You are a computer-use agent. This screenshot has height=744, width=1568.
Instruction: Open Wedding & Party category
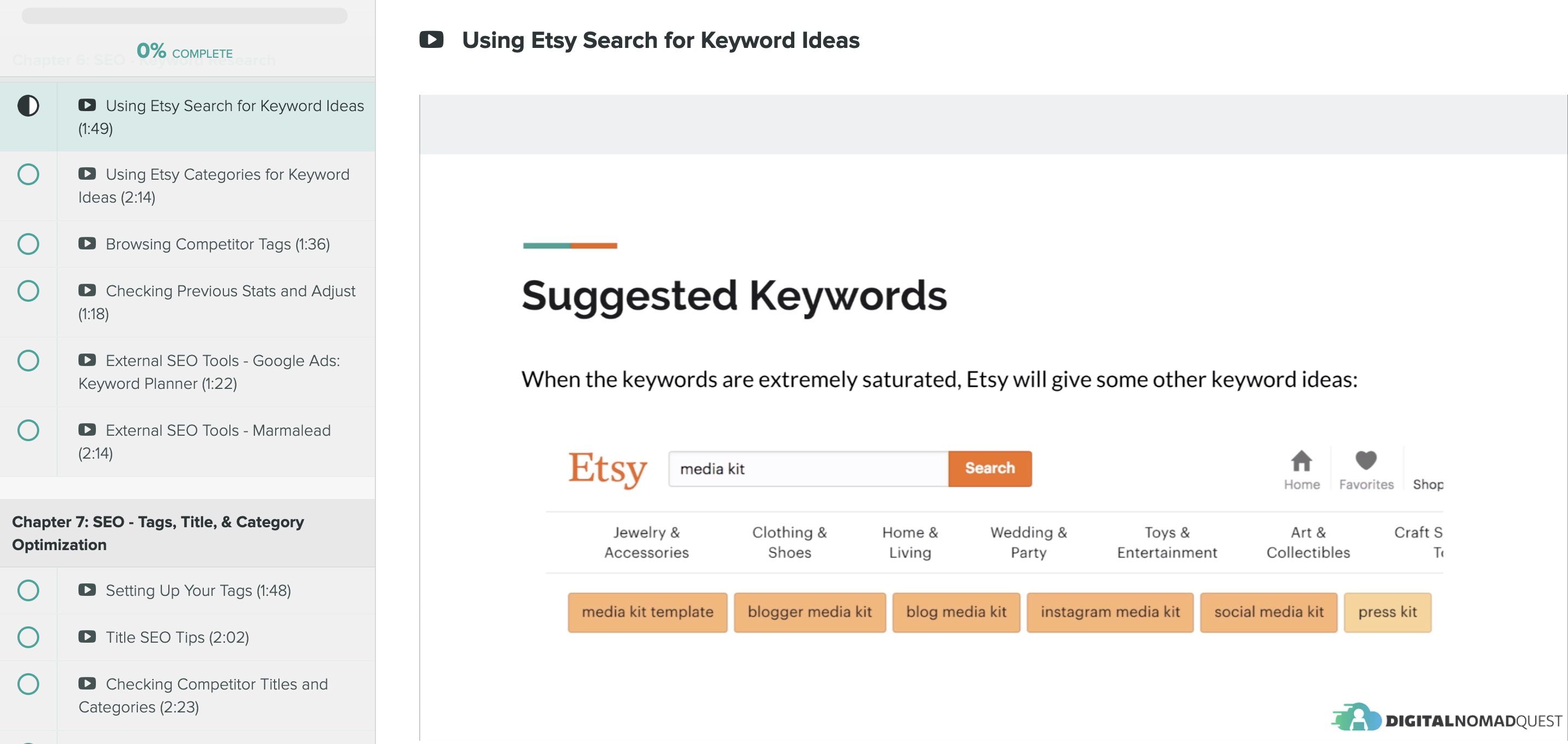(x=1029, y=542)
